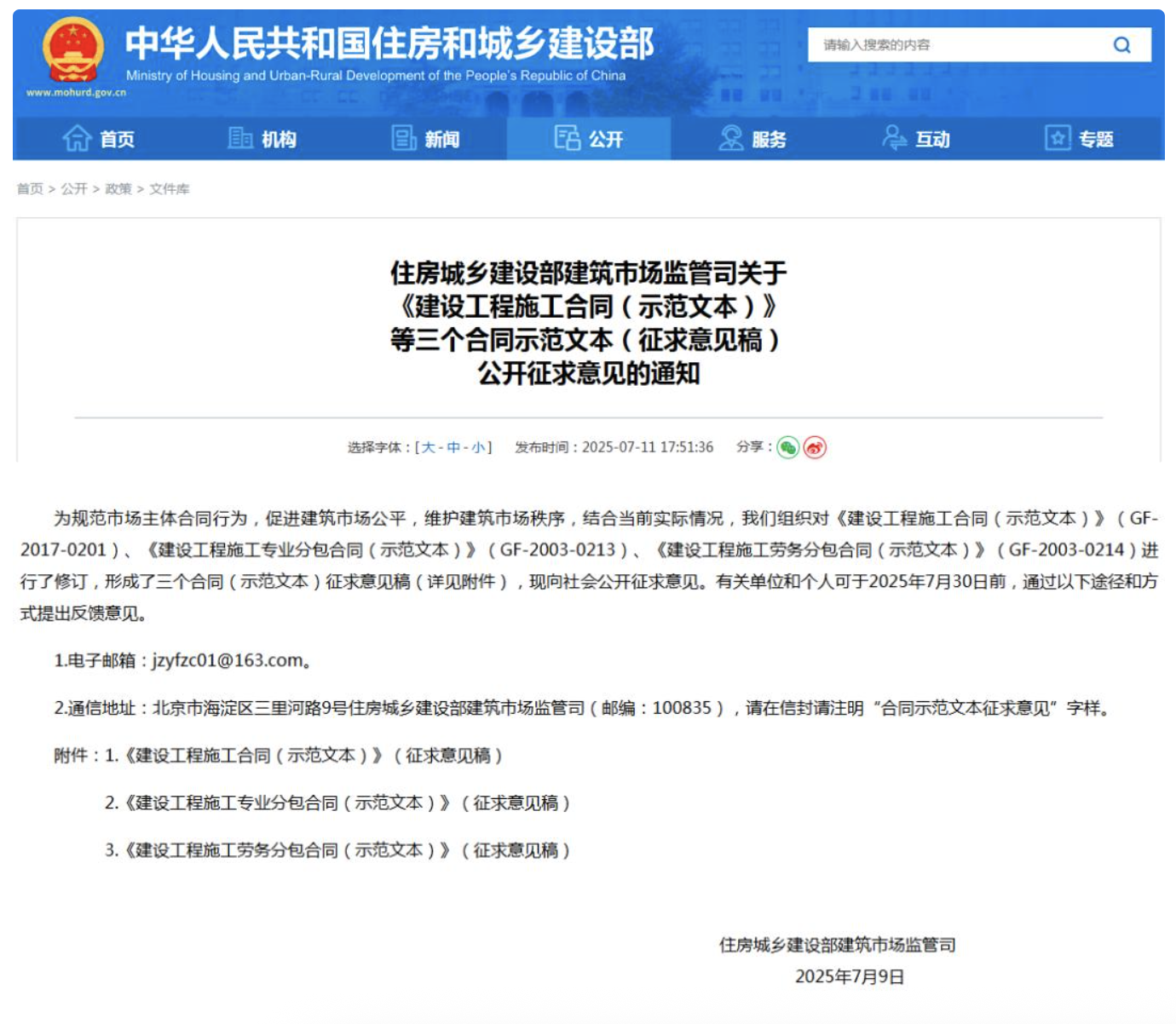Go to 文件库 in the breadcrumb

point(170,189)
